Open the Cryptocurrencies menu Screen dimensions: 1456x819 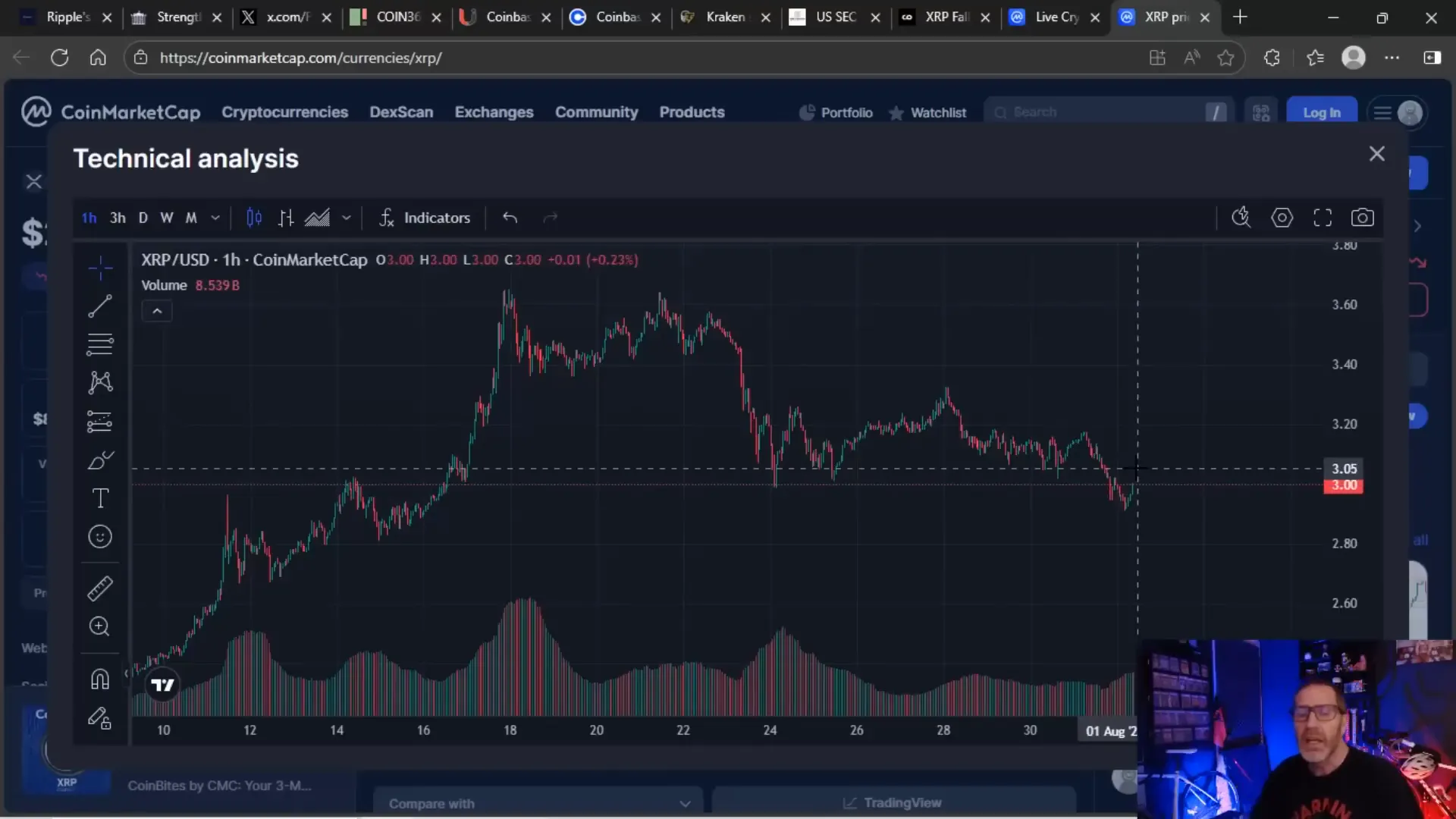(x=285, y=112)
